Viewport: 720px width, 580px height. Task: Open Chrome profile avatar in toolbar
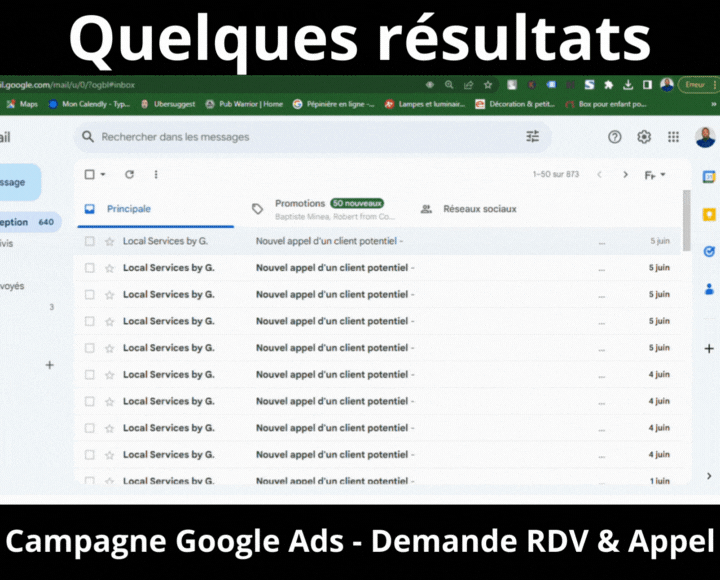[x=667, y=85]
